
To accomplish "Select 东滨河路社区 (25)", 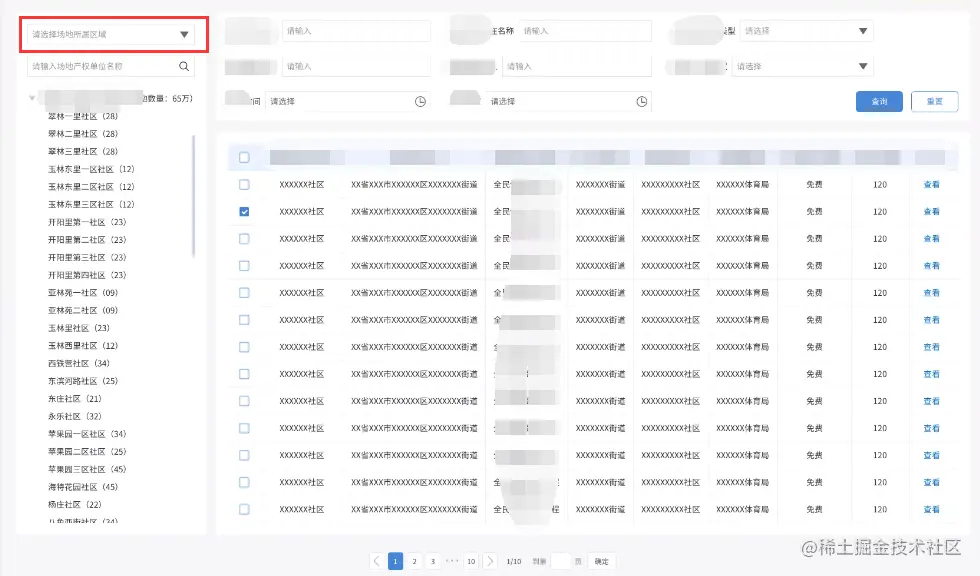I will [82, 381].
